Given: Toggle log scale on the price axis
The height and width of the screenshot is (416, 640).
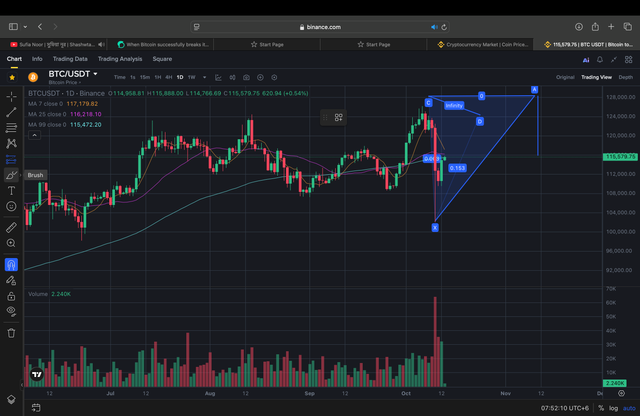Looking at the screenshot, I should click(613, 408).
